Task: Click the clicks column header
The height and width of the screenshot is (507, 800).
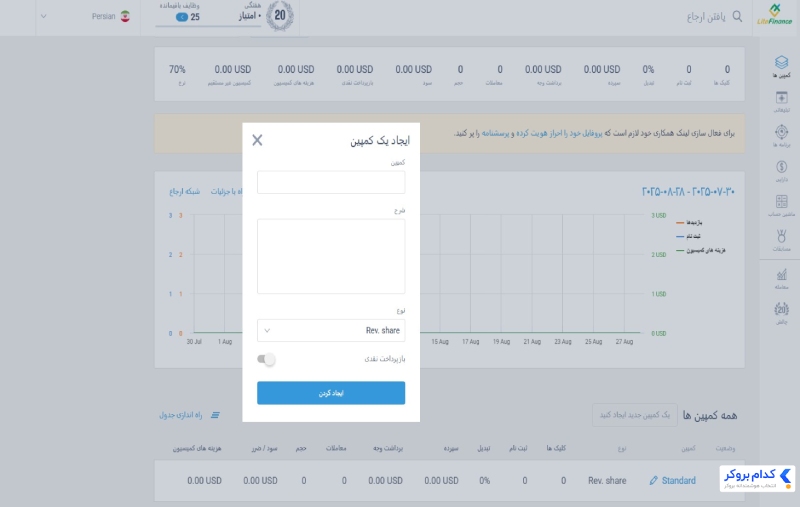Action: coord(556,448)
